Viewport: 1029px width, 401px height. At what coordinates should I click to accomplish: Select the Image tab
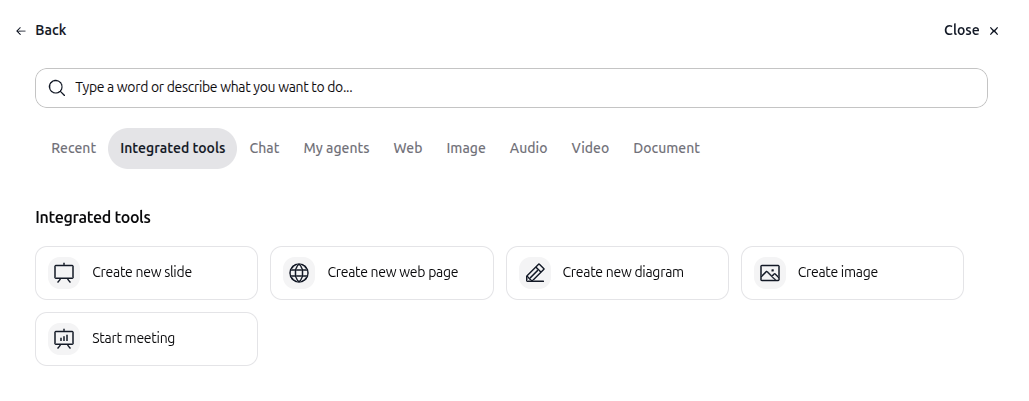tap(466, 148)
